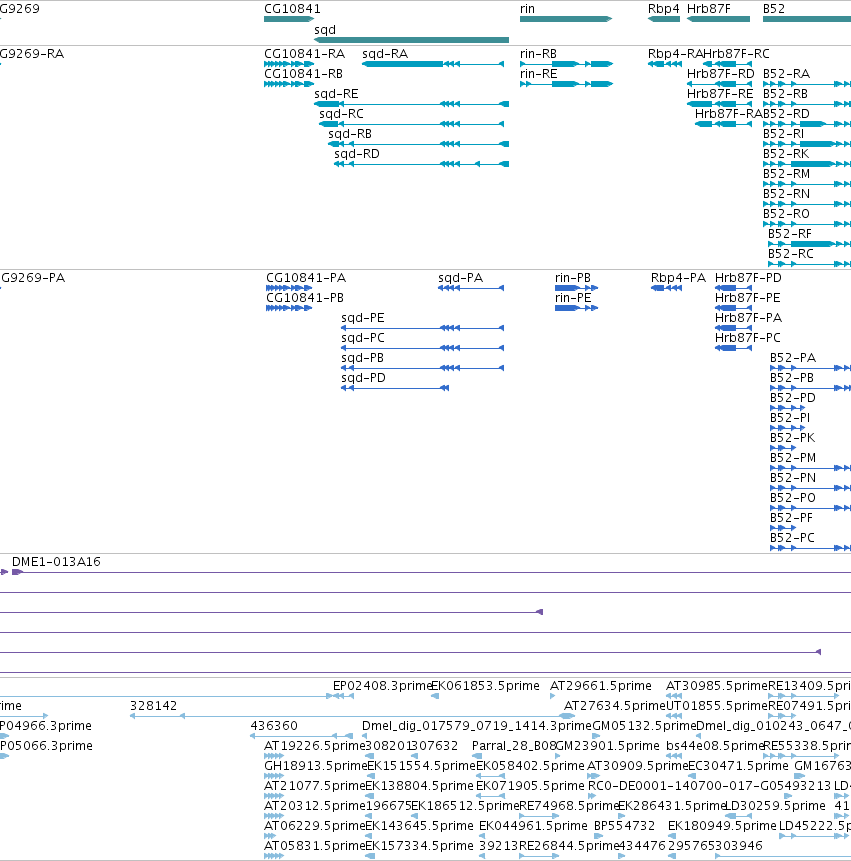Open the rin-PE protein label
This screenshot has width=851, height=861.
click(573, 298)
